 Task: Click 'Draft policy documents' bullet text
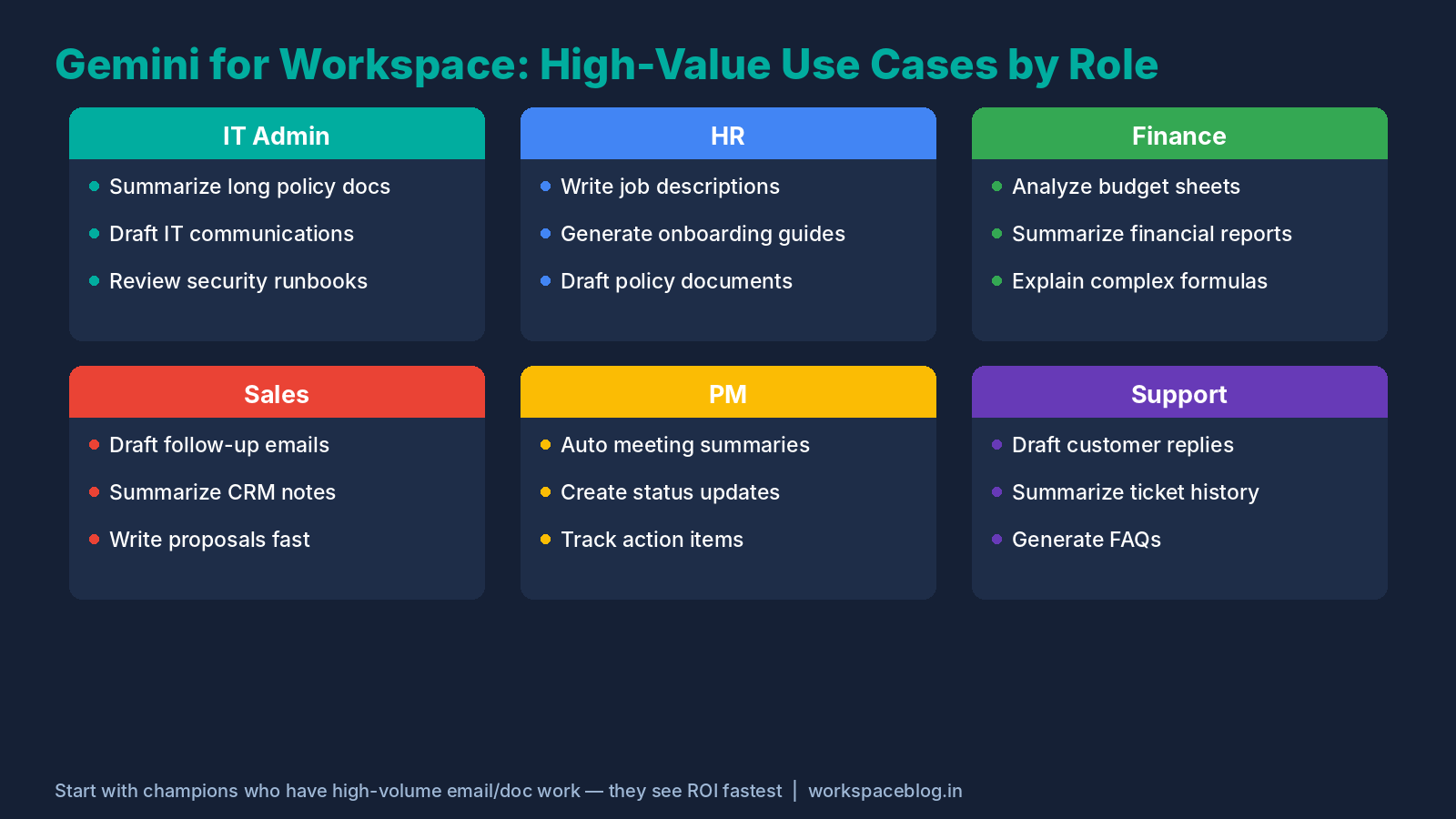(x=676, y=281)
